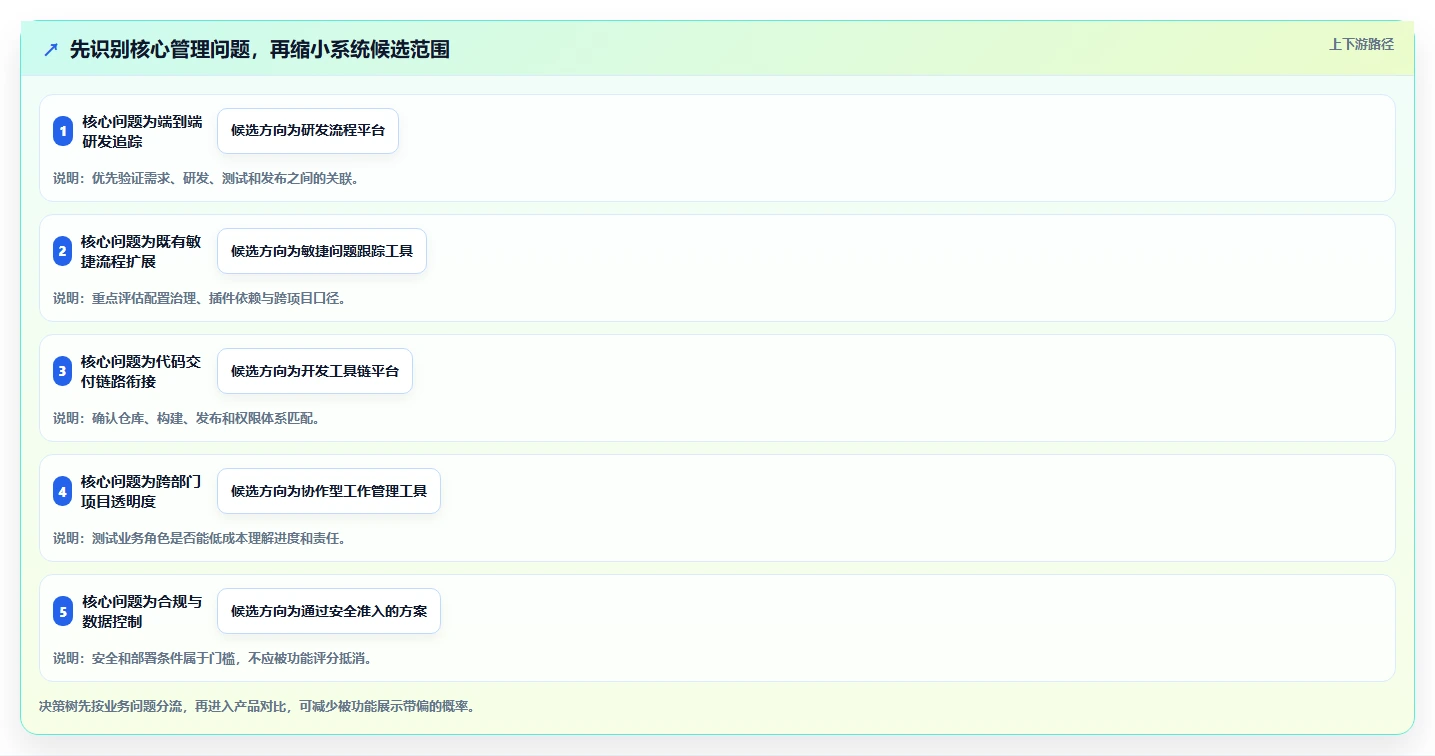Click text 核心问题为跨部门项目透明度
The width and height of the screenshot is (1435, 756).
pyautogui.click(x=142, y=491)
